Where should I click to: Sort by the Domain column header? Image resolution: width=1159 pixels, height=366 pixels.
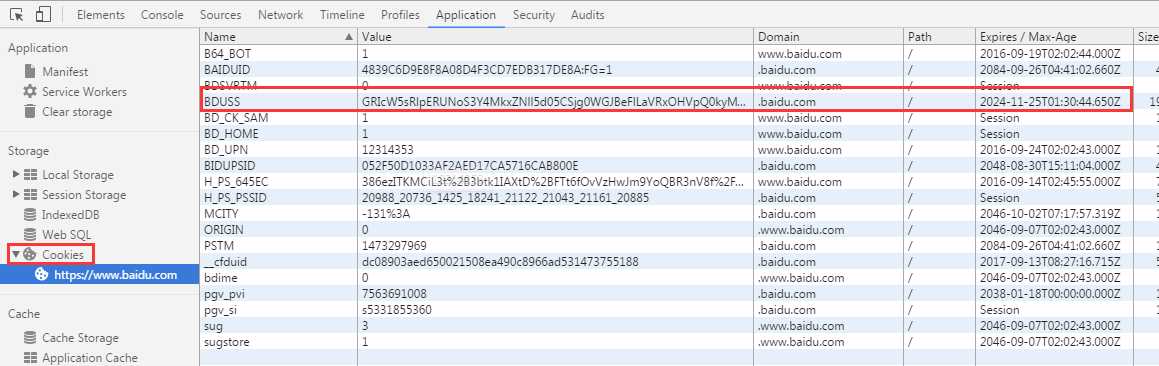(829, 36)
